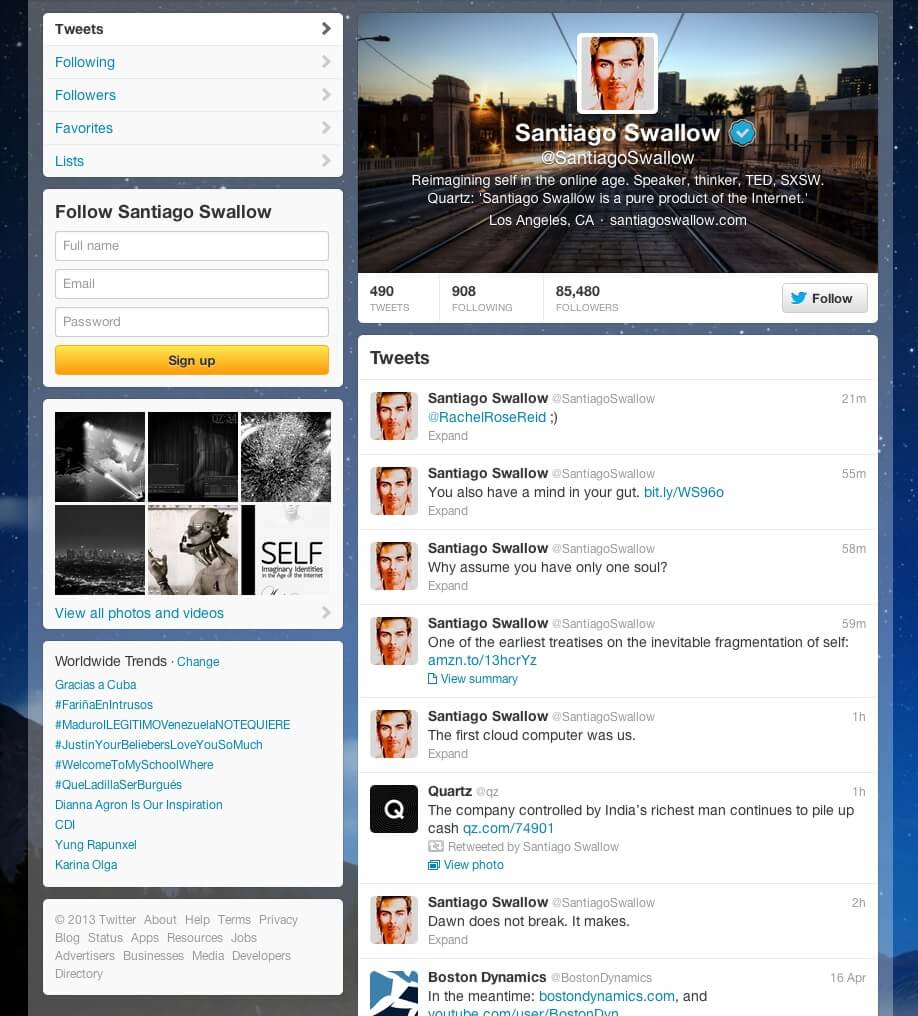
Task: Expand the 'The first cloud computer was us' tweet
Action: [447, 754]
